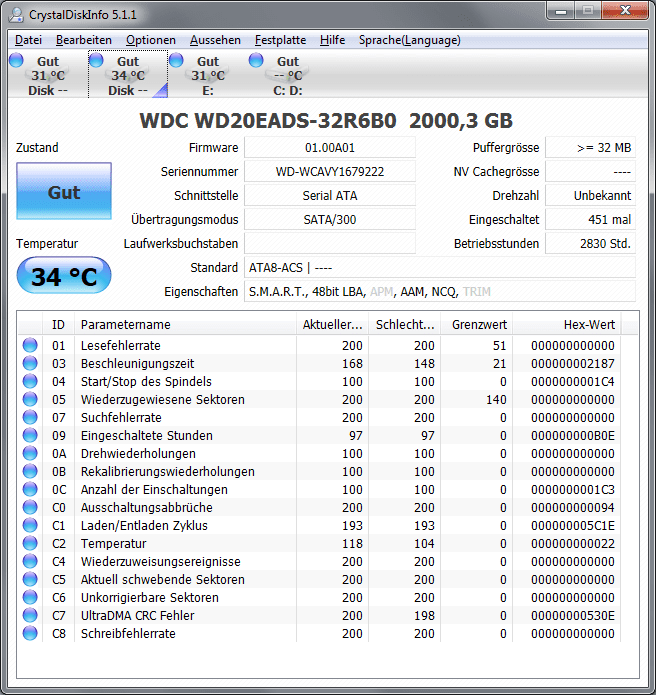Minimize the CrystalDiskInfo window
Screen dimensions: 656x695
click(561, 11)
